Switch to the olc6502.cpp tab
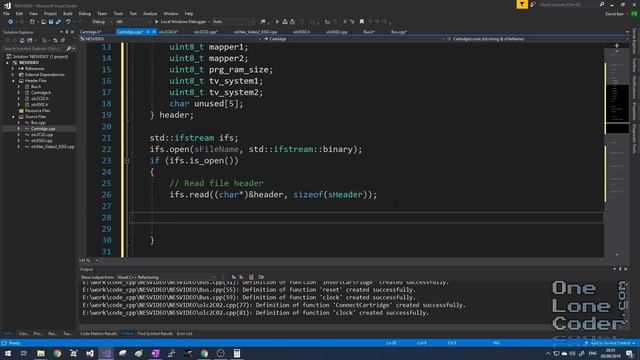 click(x=336, y=31)
